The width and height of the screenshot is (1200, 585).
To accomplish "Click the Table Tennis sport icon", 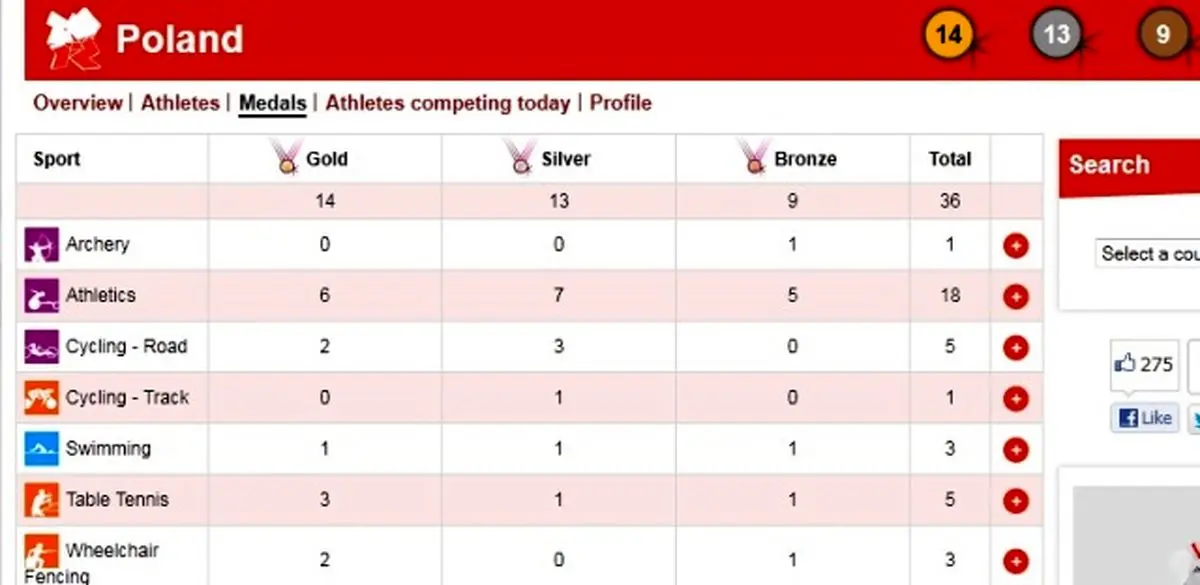I will (41, 500).
